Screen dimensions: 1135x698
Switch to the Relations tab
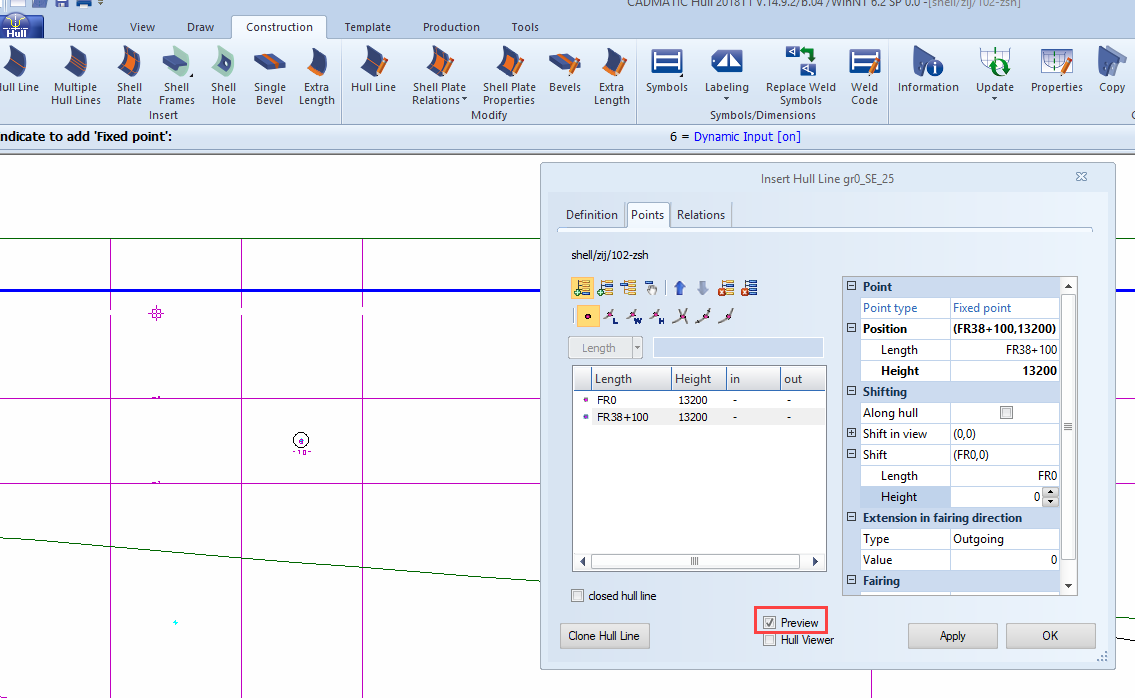[x=700, y=214]
